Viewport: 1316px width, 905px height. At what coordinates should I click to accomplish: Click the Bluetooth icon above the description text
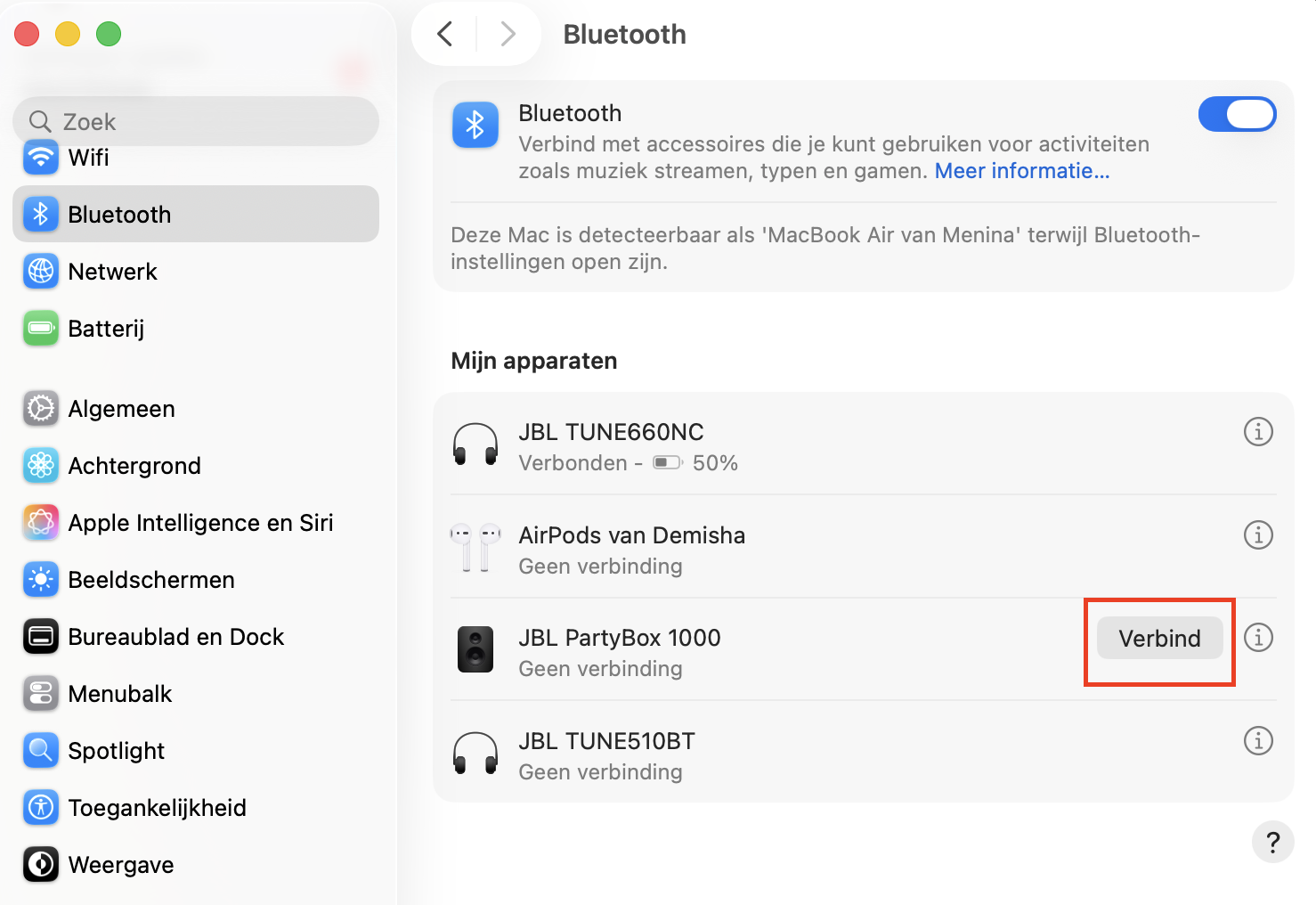(x=475, y=126)
